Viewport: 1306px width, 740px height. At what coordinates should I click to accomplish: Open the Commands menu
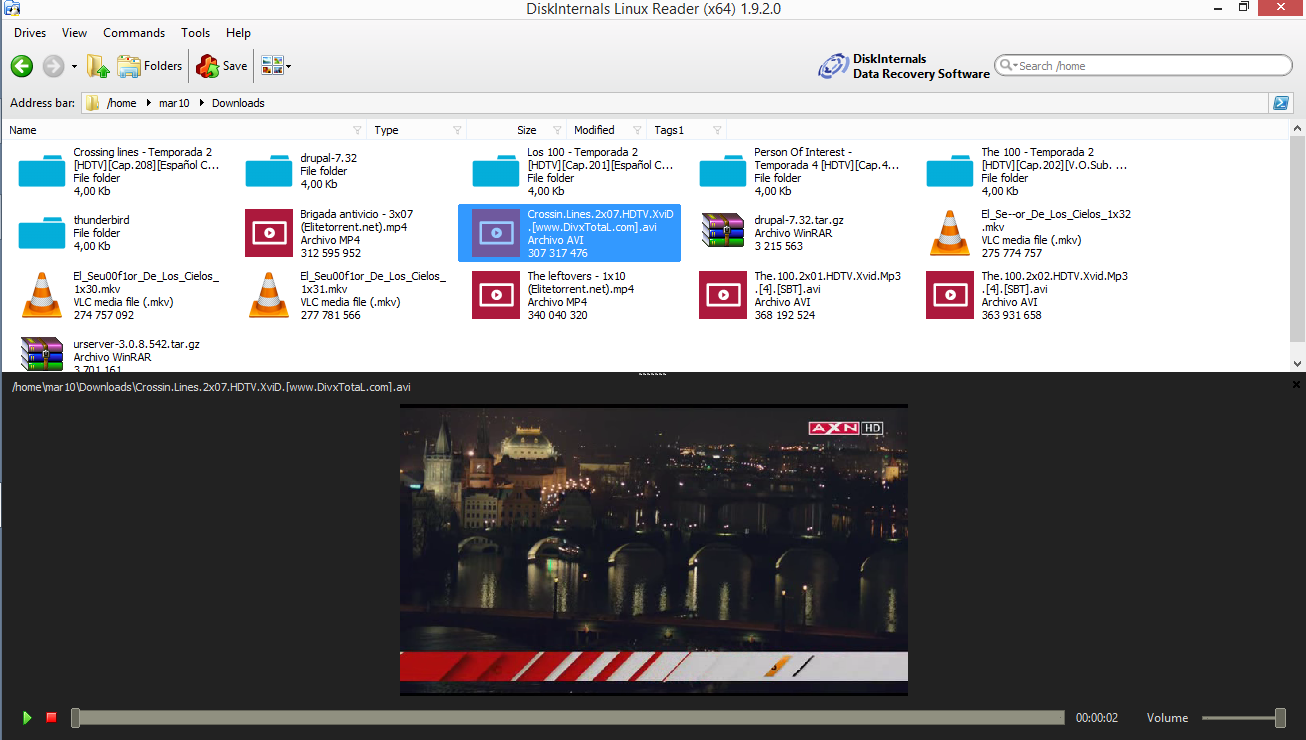point(134,33)
